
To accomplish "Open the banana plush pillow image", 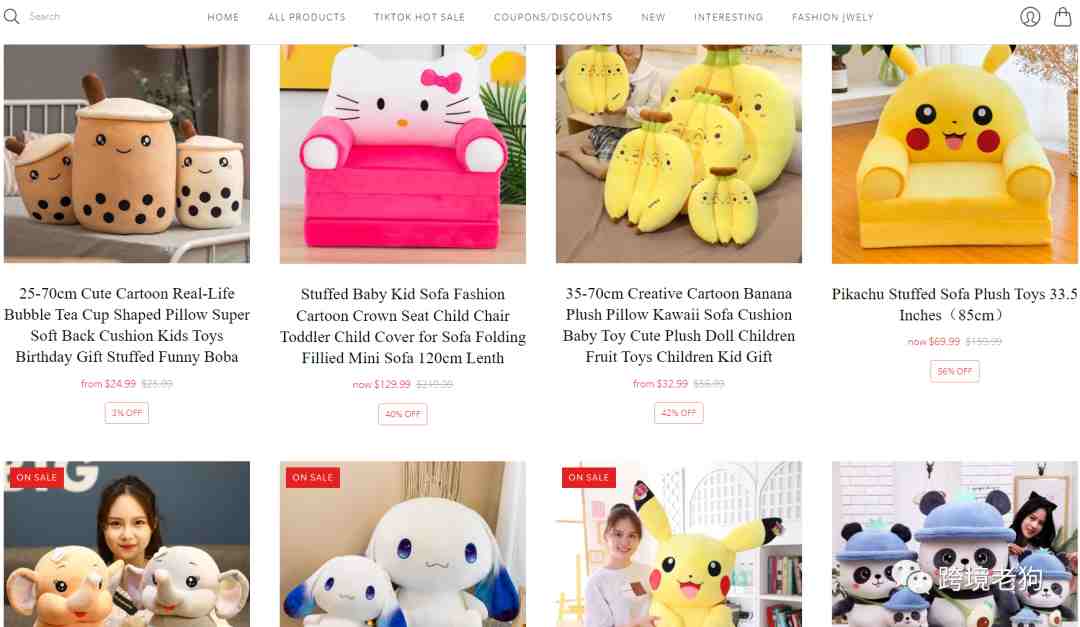I will coord(678,154).
